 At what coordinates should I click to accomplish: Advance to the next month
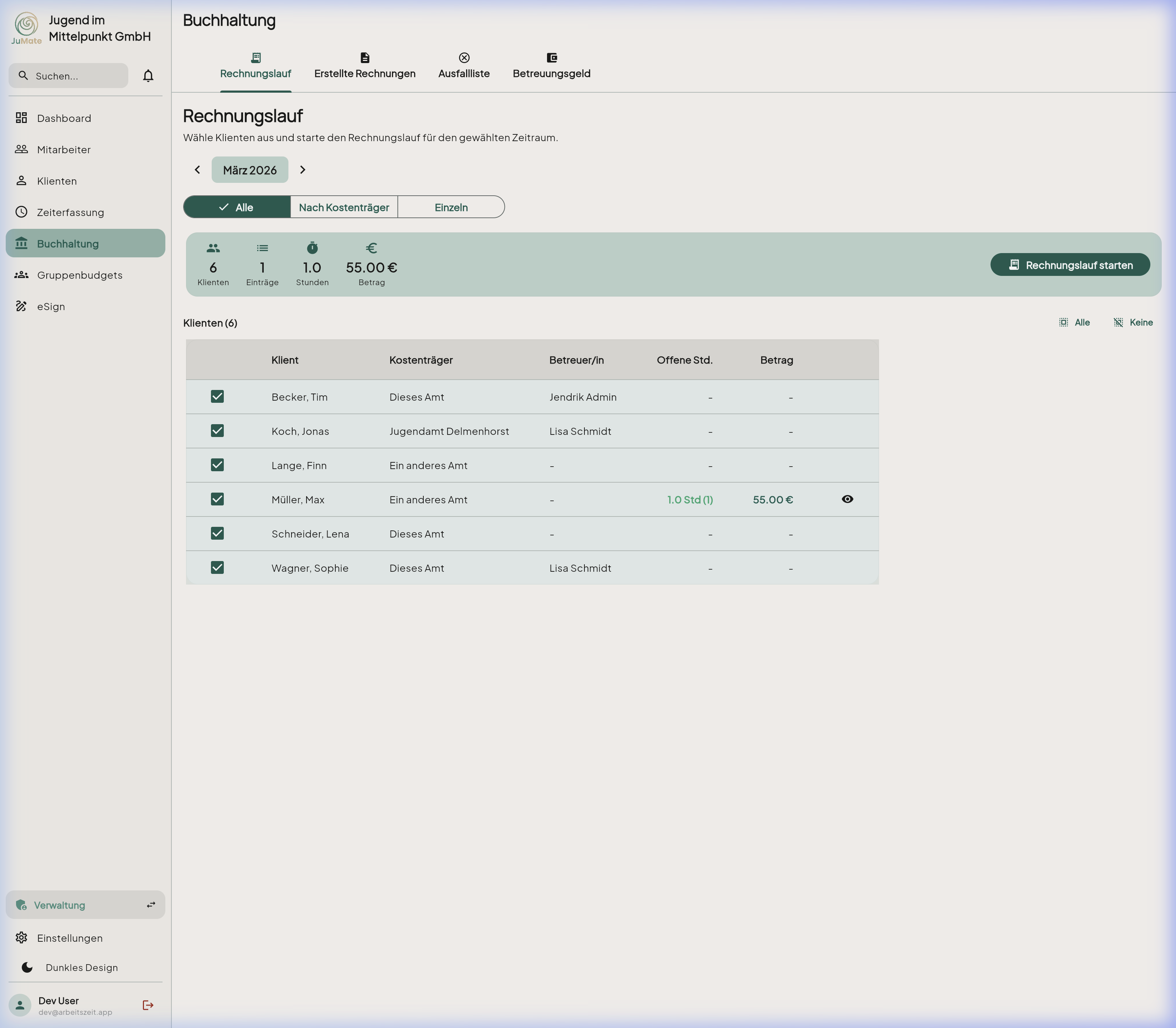point(303,170)
